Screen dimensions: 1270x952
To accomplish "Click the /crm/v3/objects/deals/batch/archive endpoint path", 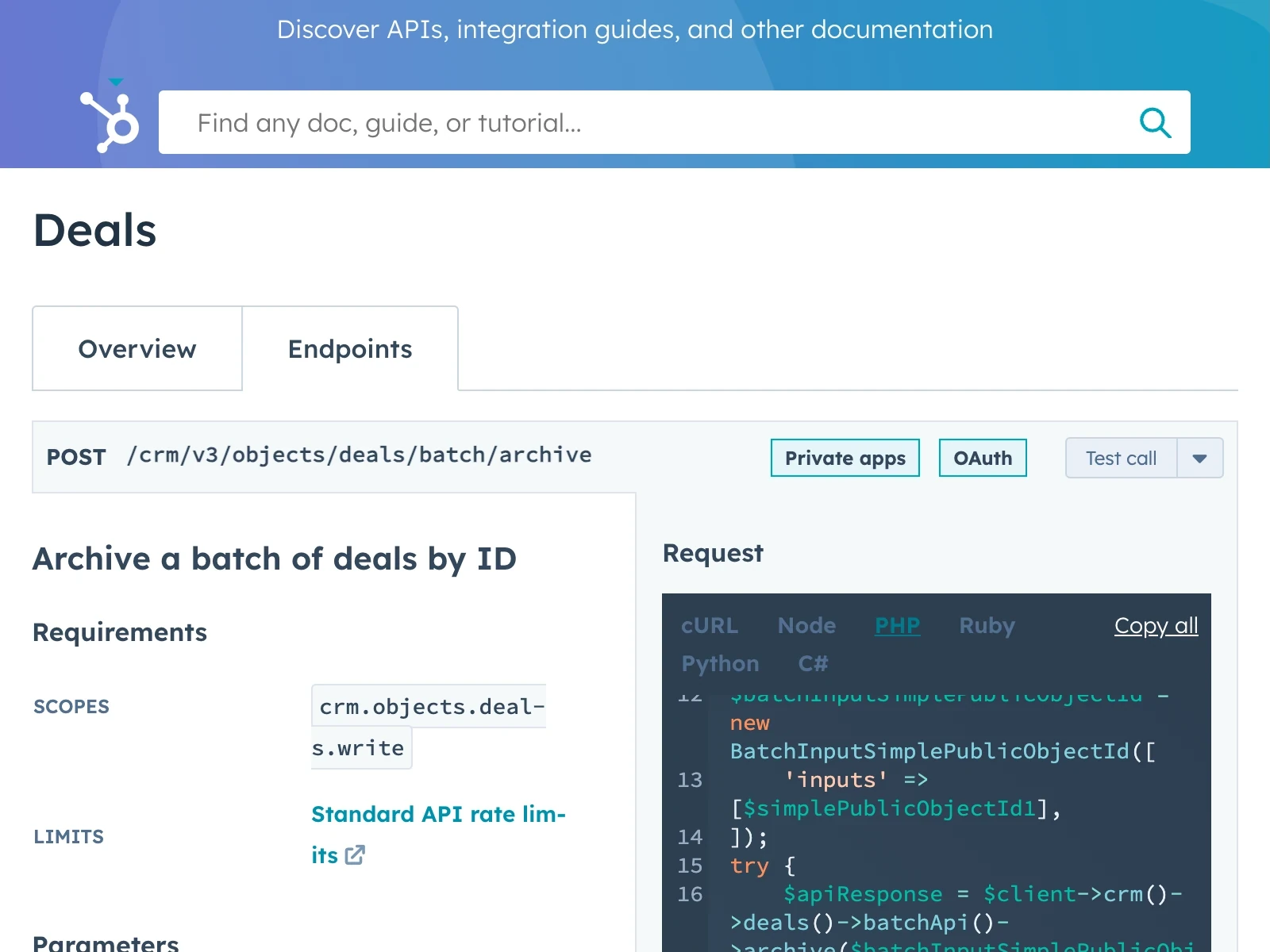I will coord(360,455).
